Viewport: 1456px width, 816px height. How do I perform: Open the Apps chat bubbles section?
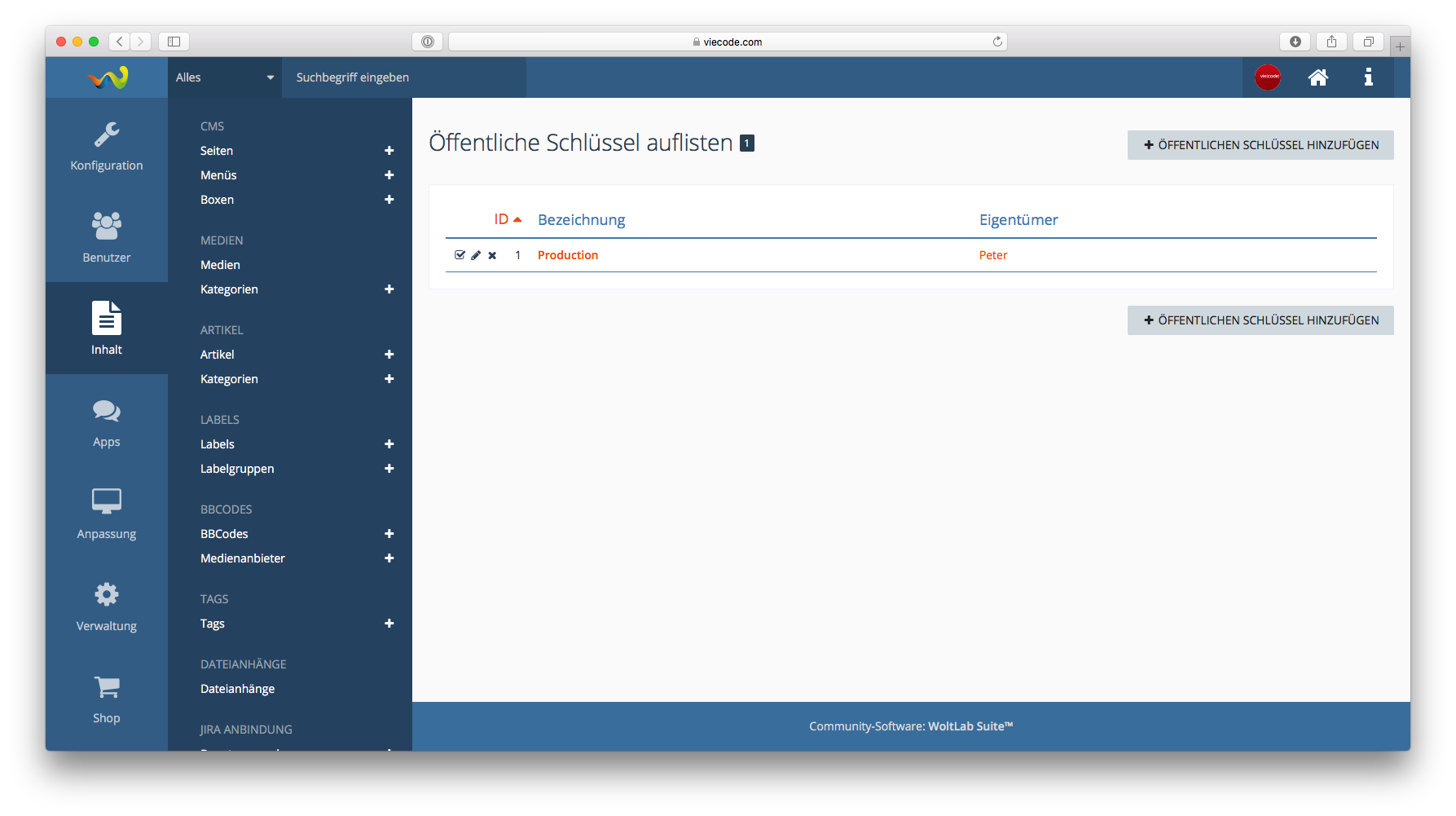point(107,422)
